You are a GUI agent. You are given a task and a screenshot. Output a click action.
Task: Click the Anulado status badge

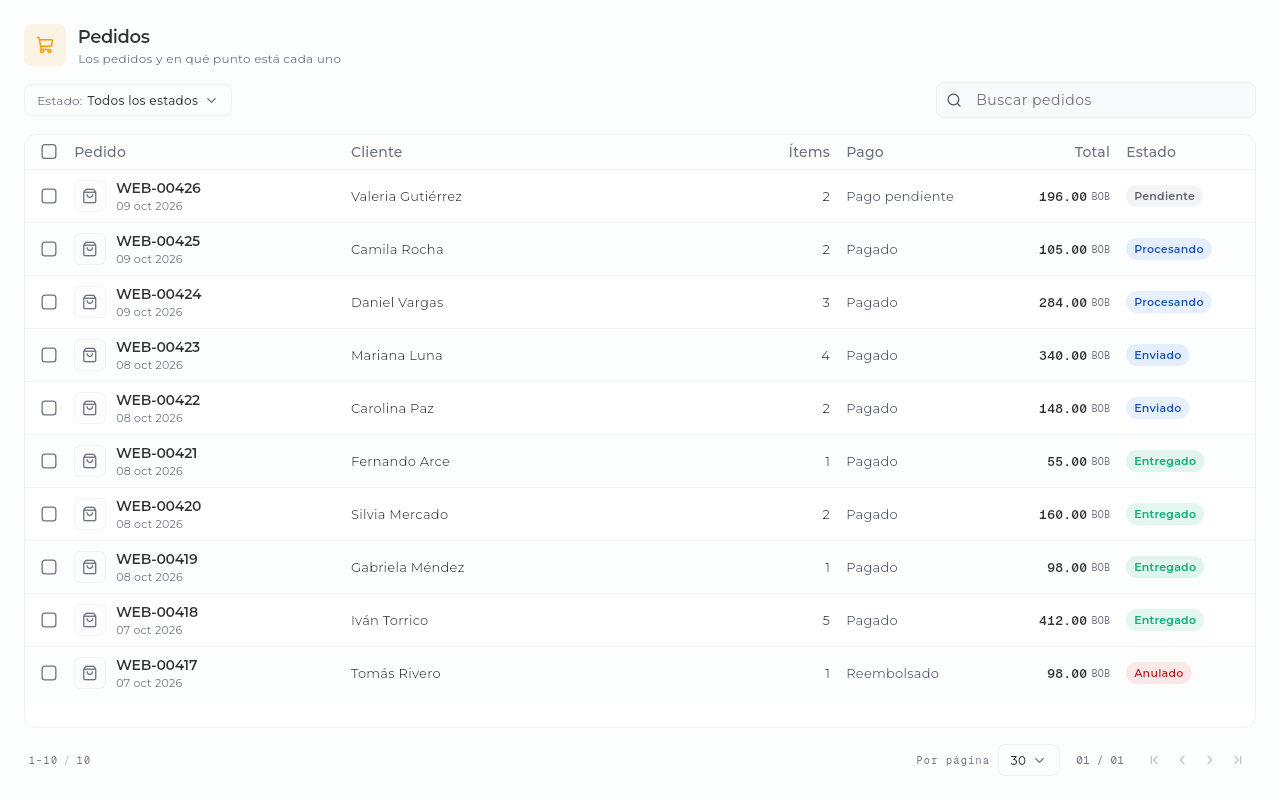point(1158,673)
